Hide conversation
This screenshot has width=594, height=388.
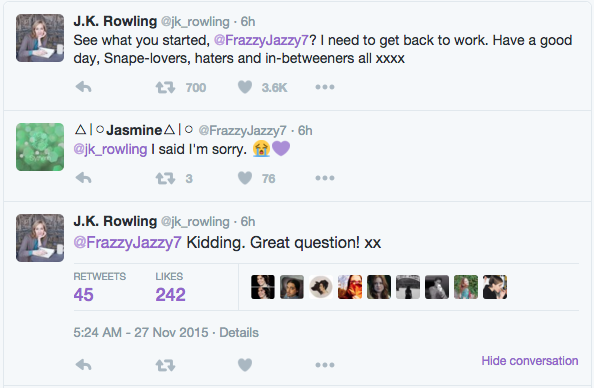pyautogui.click(x=530, y=361)
